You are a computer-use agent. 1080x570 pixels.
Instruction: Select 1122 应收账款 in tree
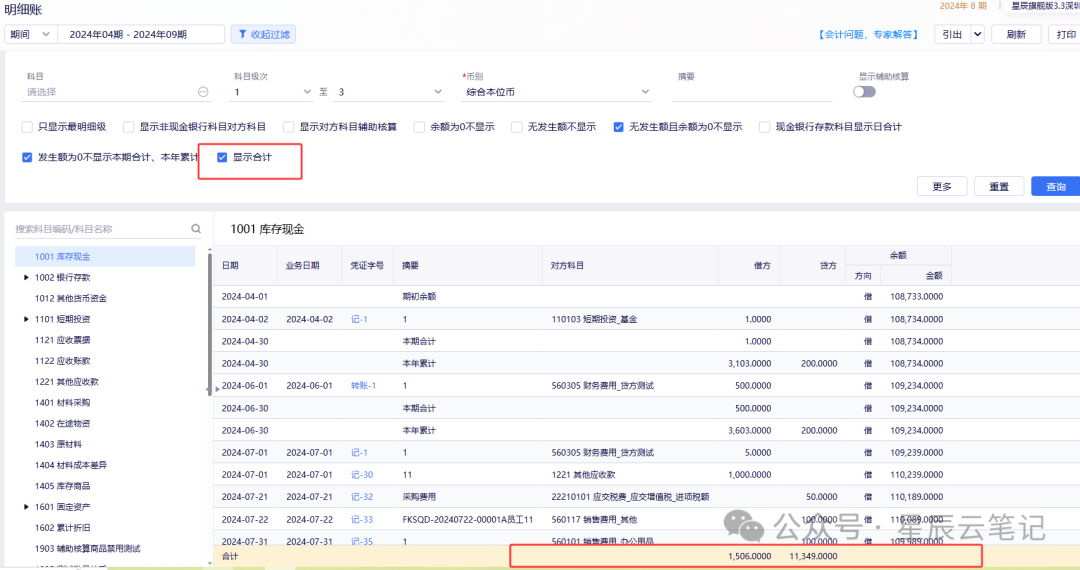coord(63,361)
